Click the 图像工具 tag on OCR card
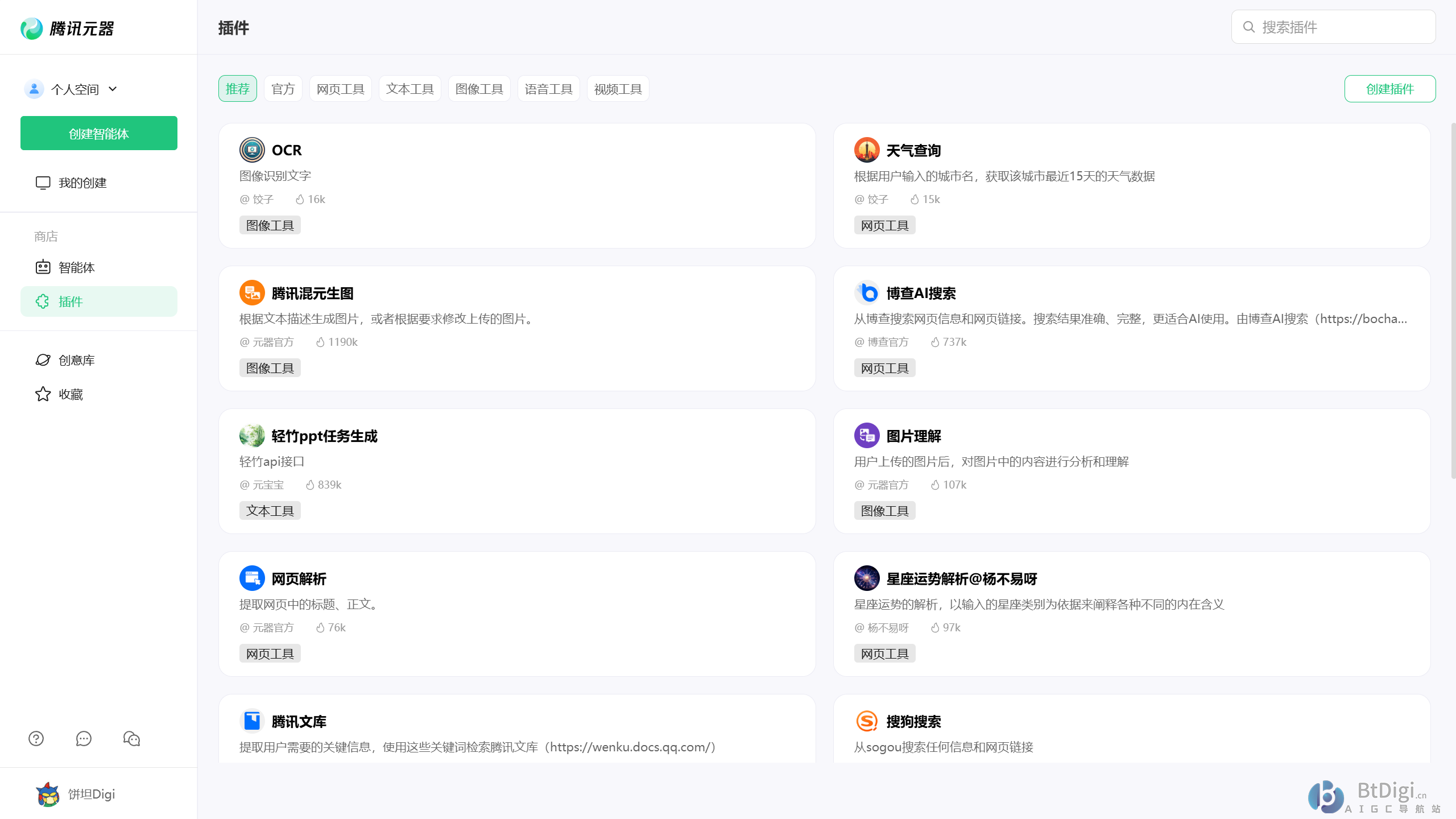Screen dimensions: 1456x819 tap(270, 225)
